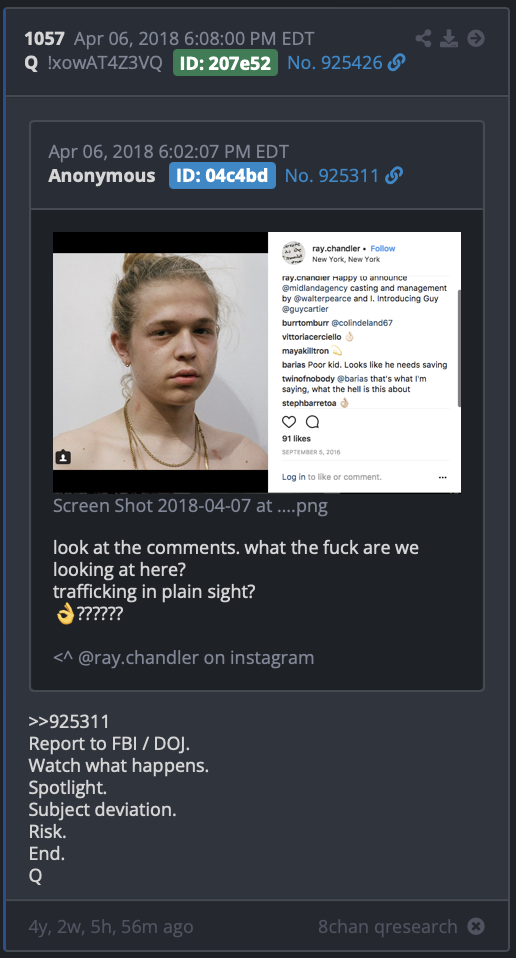516x958 pixels.
Task: Open post number link No. 925426
Action: [x=335, y=62]
